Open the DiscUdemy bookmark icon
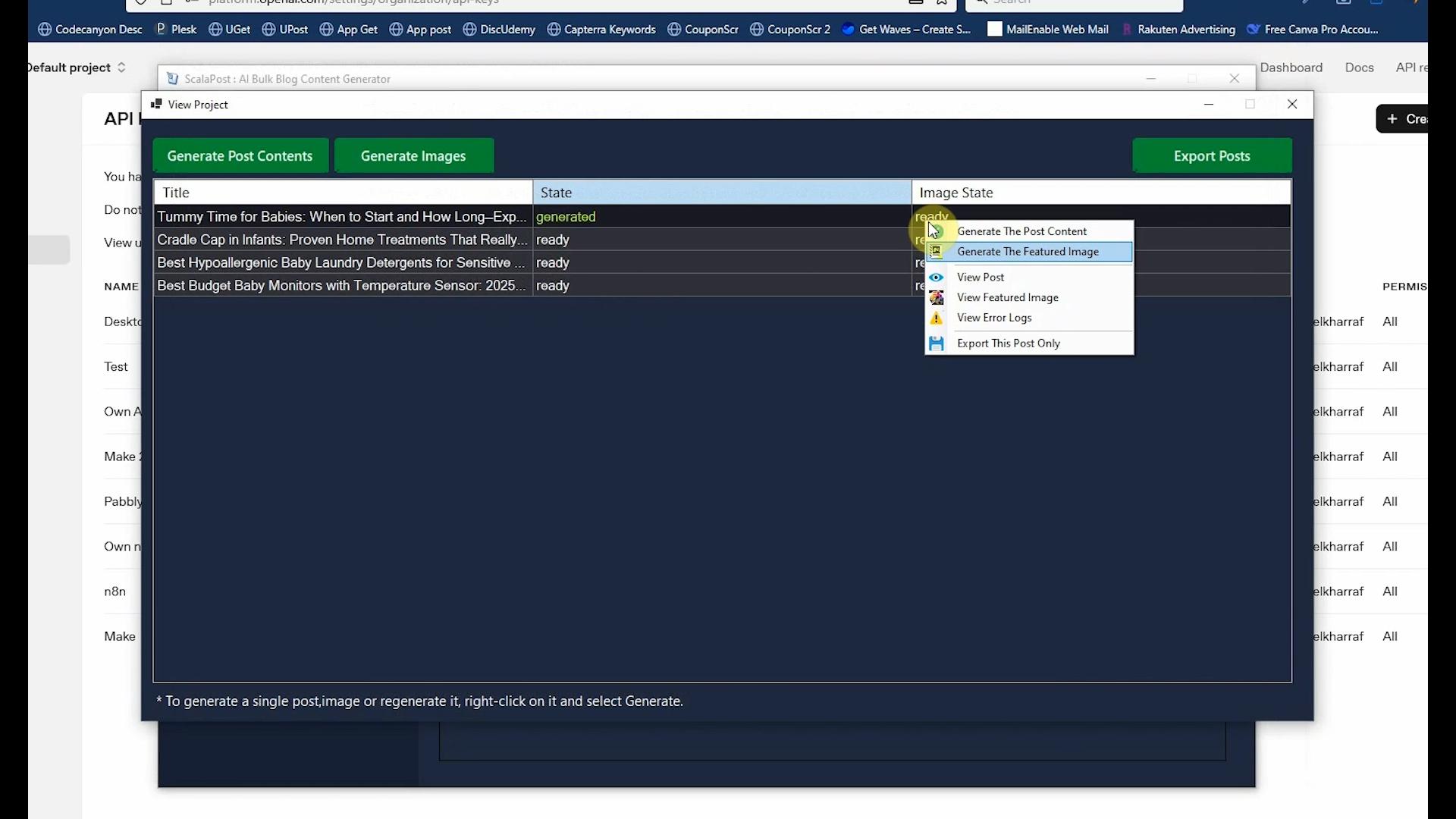 coord(470,29)
